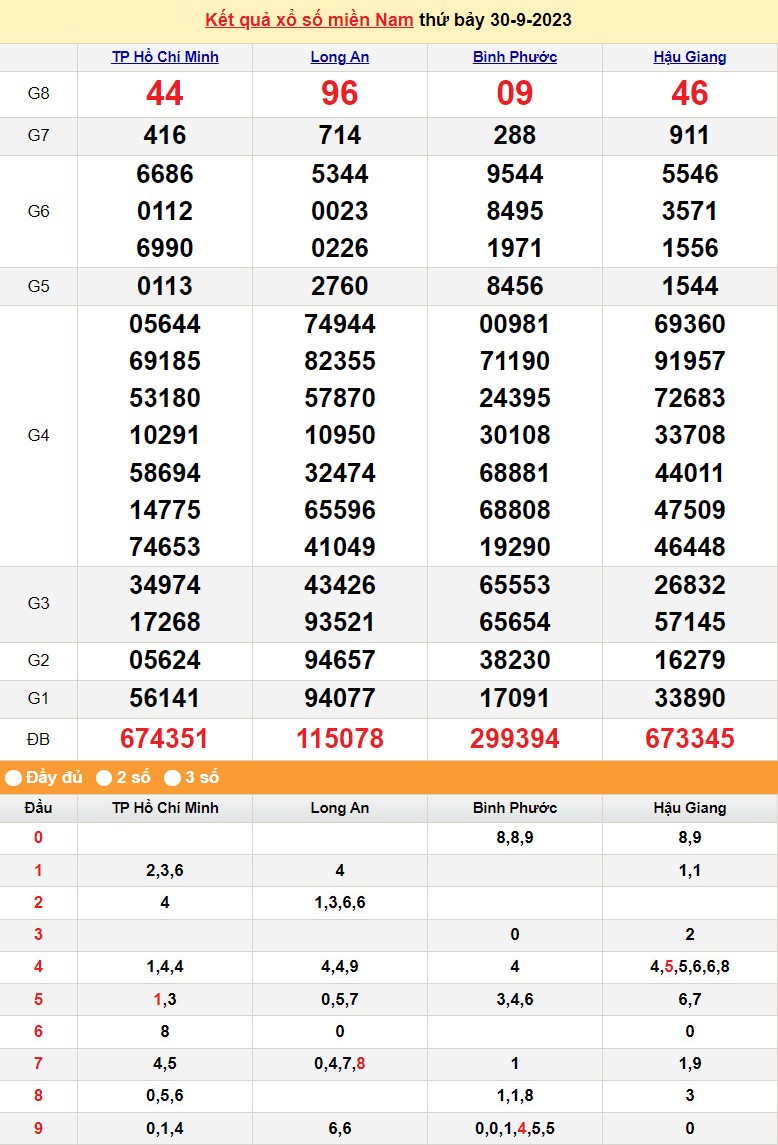778x1145 pixels.
Task: Click the Long An header link
Action: pyautogui.click(x=340, y=57)
